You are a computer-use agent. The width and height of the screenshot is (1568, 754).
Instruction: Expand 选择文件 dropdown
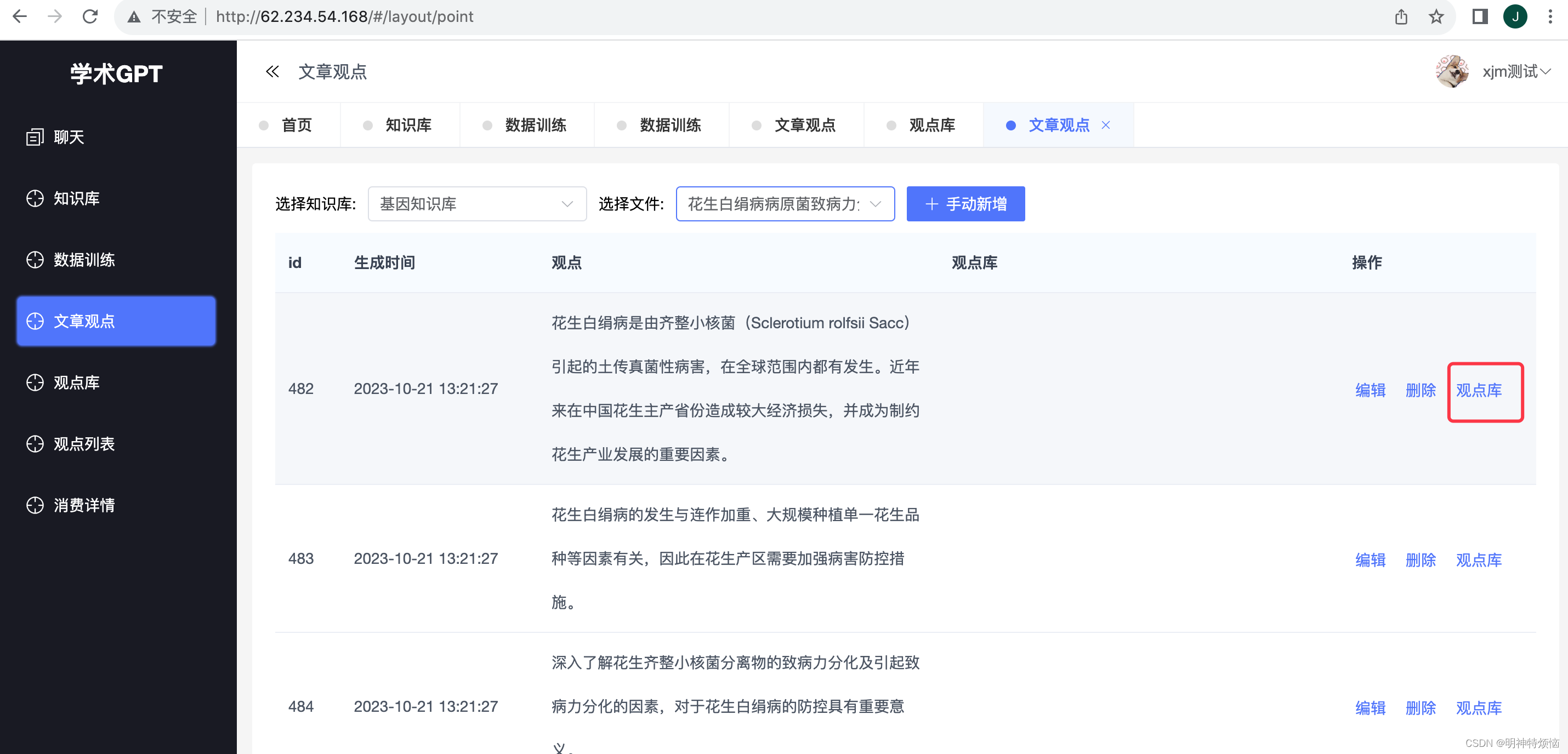(x=785, y=204)
